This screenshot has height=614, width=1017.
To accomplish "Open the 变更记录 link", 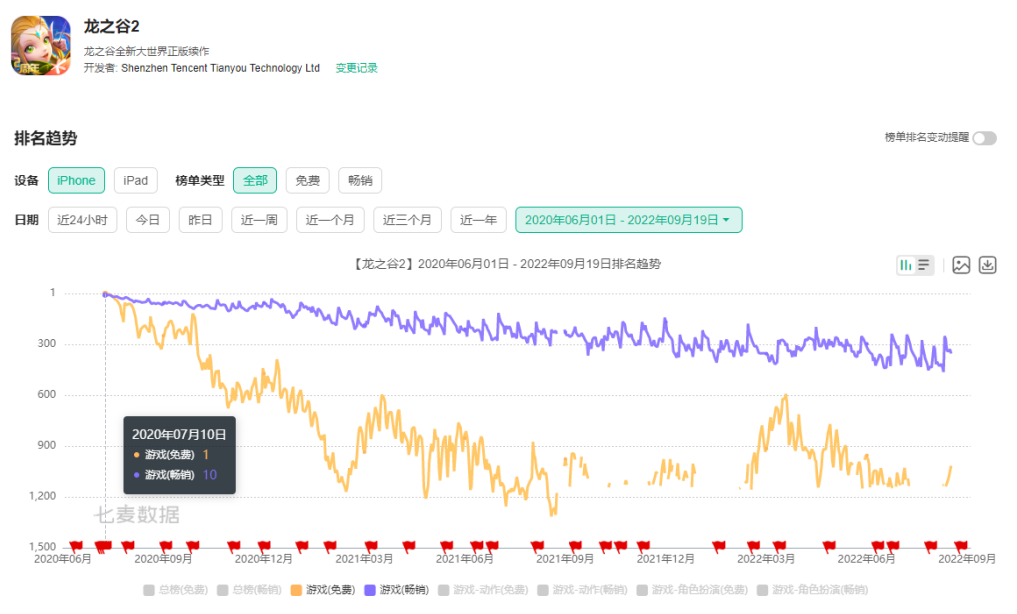I will (x=356, y=68).
